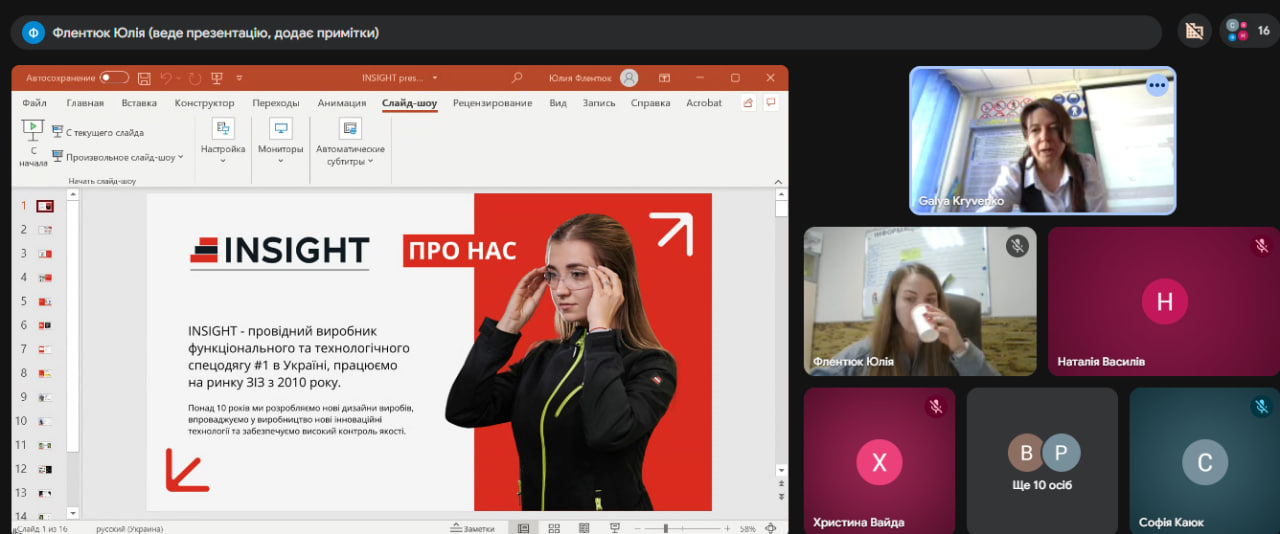Image resolution: width=1280 pixels, height=534 pixels.
Task: Select the Слайд-шоу ribbon tab
Action: tap(409, 103)
